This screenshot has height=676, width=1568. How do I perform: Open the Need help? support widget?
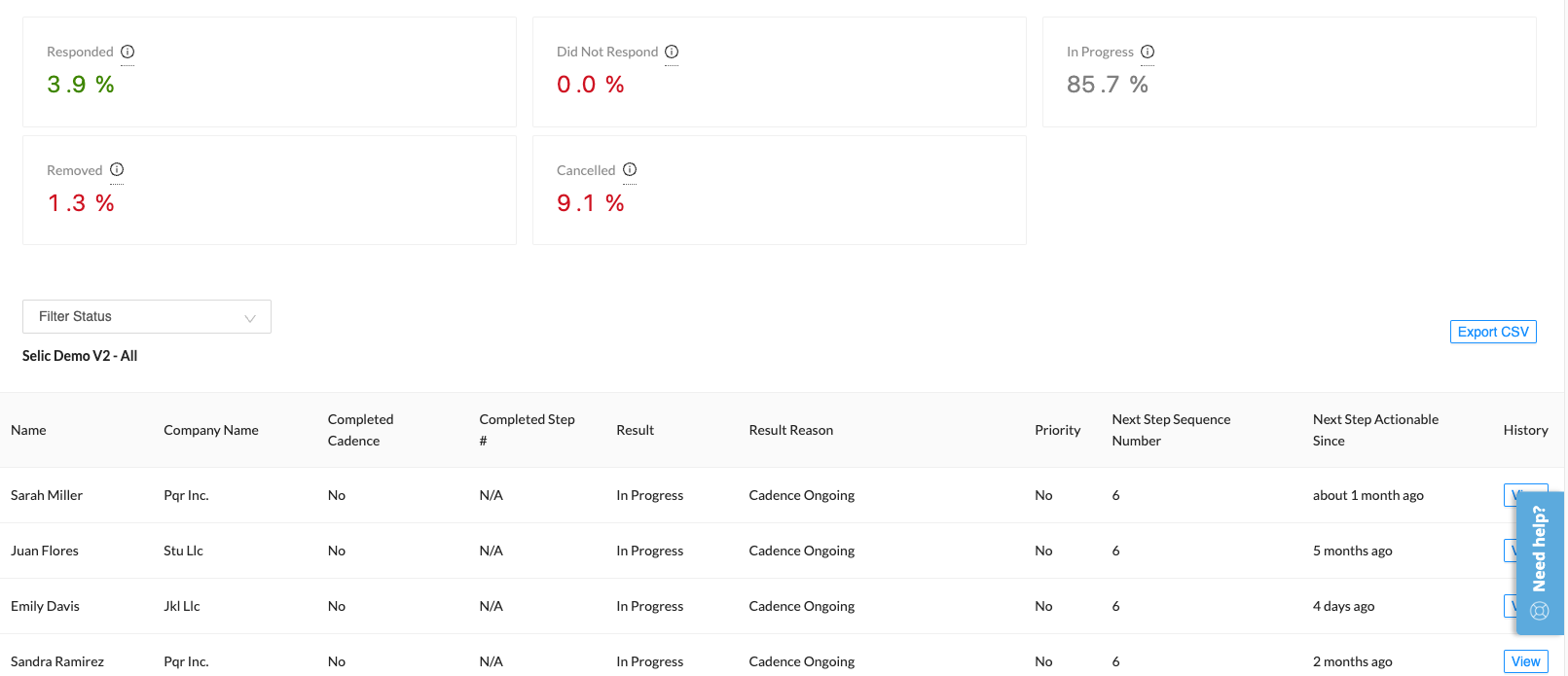point(1539,562)
